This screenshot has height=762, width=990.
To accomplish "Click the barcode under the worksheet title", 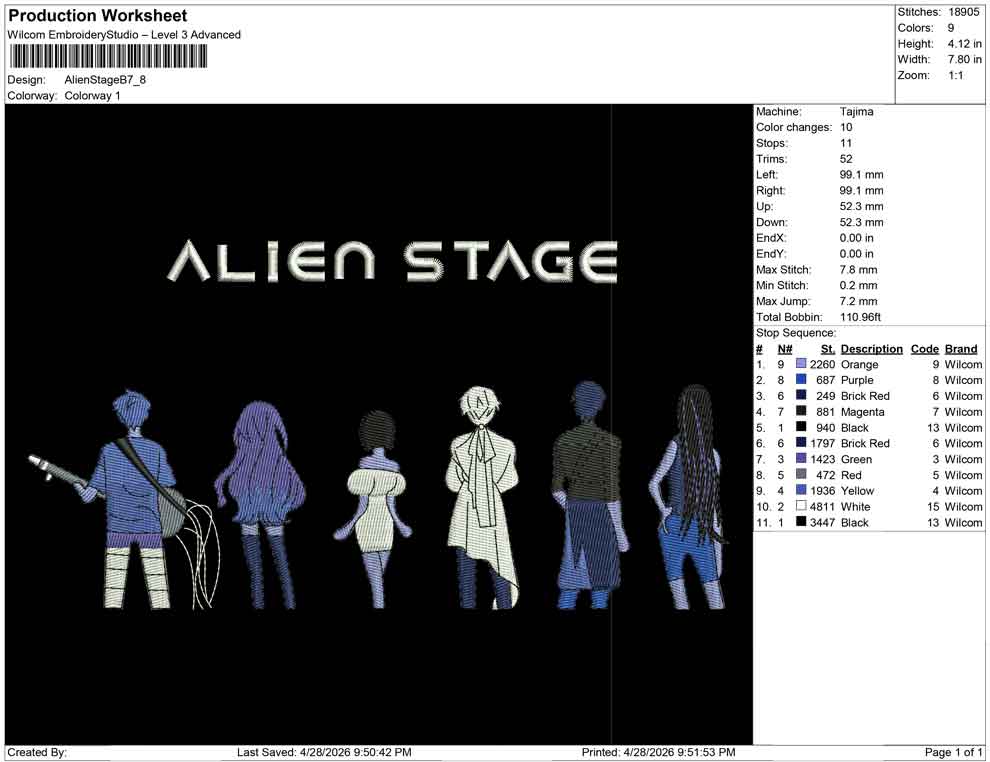I will [x=107, y=56].
